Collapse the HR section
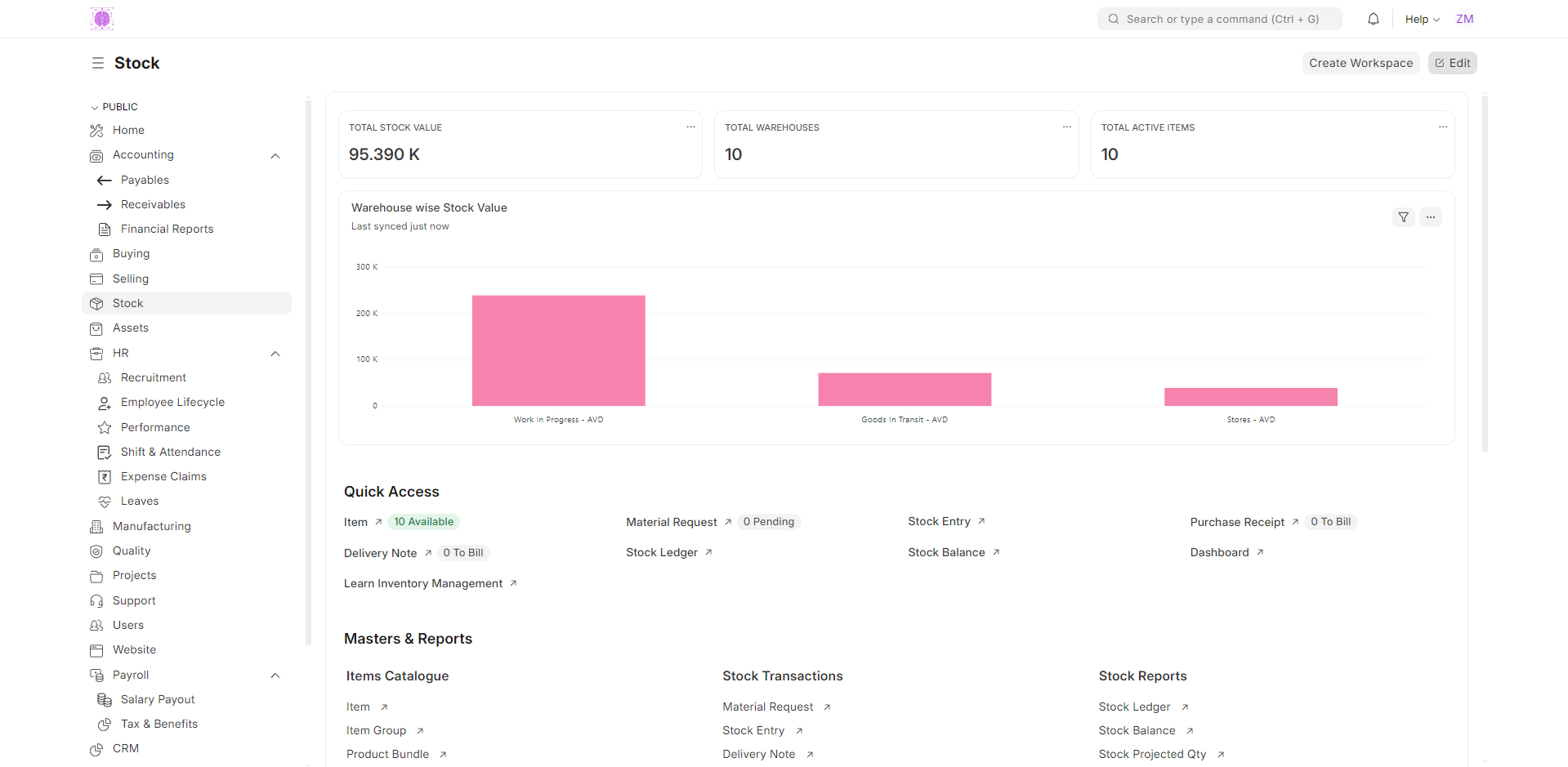The height and width of the screenshot is (767, 1568). tap(275, 354)
